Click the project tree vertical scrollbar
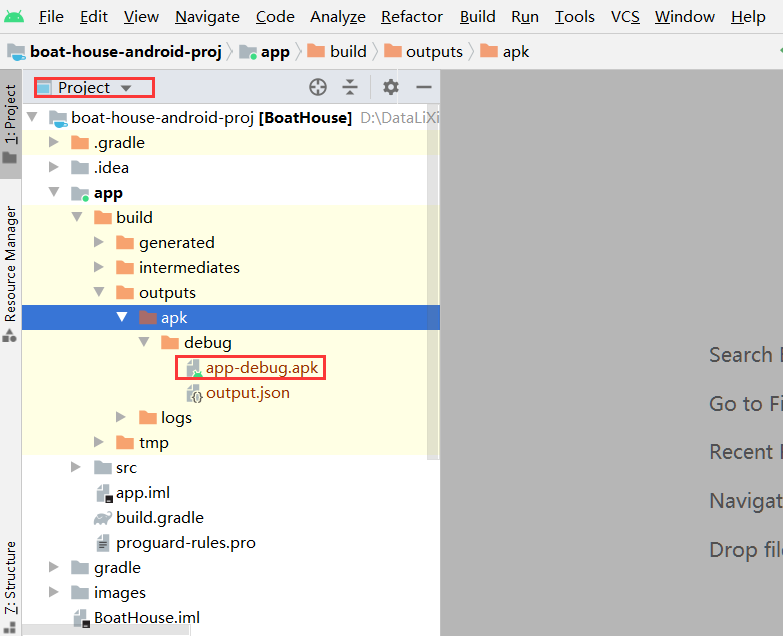The width and height of the screenshot is (783, 636). click(433, 282)
